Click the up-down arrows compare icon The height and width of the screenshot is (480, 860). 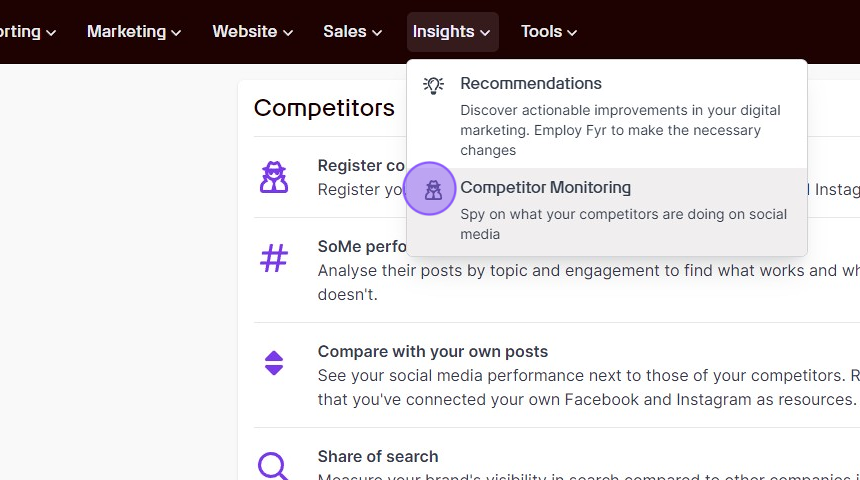pos(274,363)
